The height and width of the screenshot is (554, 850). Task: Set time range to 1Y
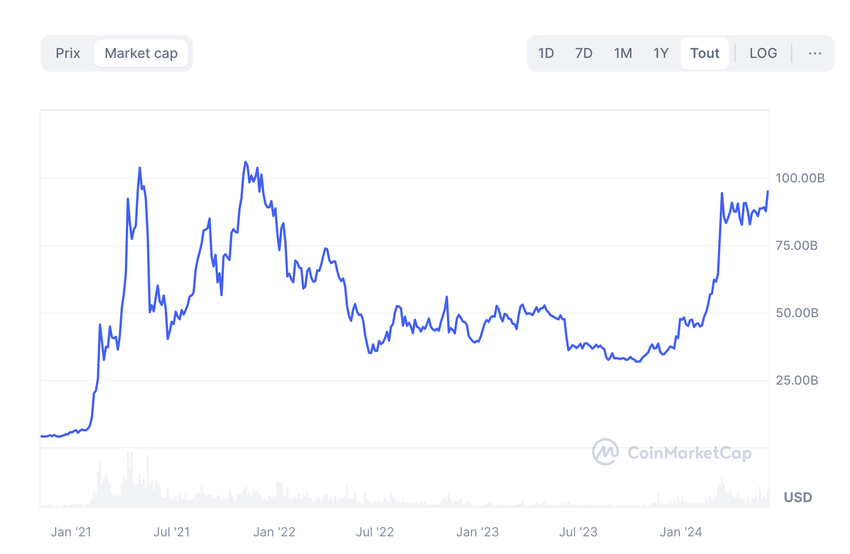coord(661,53)
